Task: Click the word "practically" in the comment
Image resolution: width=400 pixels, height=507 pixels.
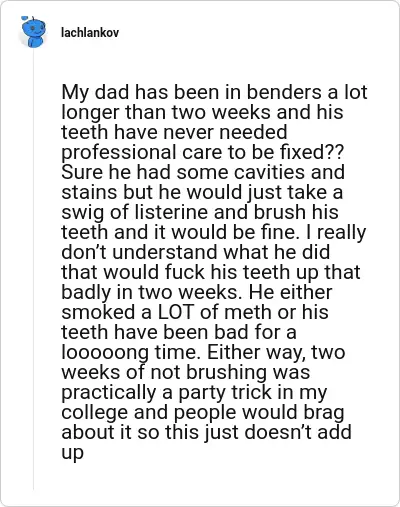Action: (x=109, y=393)
